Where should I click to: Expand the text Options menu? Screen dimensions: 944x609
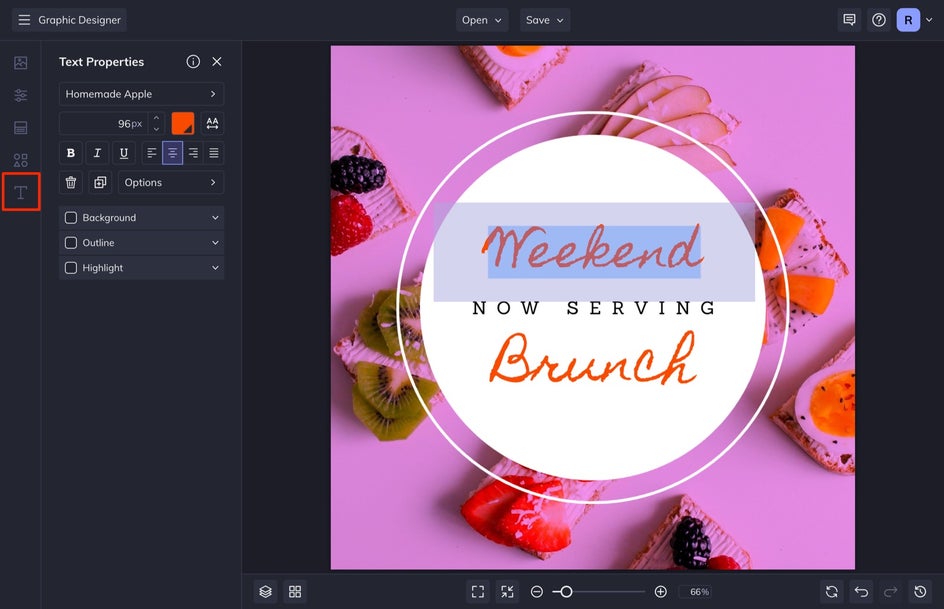pos(170,183)
